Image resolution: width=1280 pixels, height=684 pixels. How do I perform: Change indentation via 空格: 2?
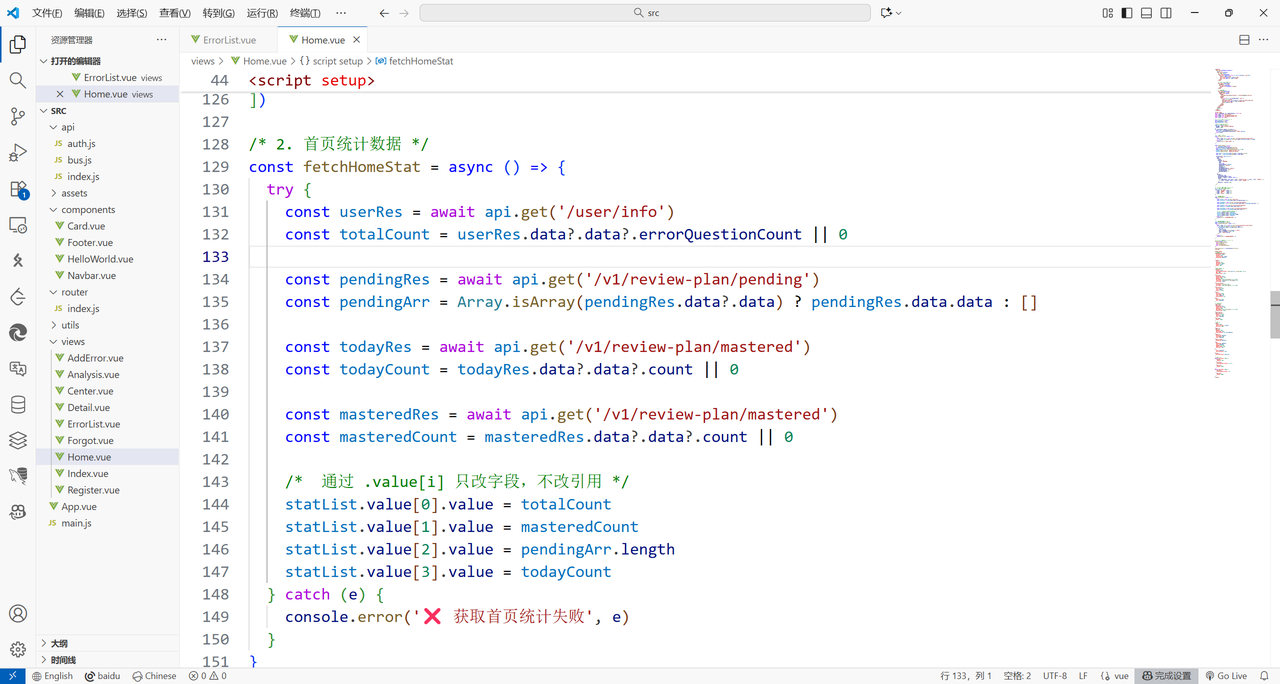(1017, 676)
